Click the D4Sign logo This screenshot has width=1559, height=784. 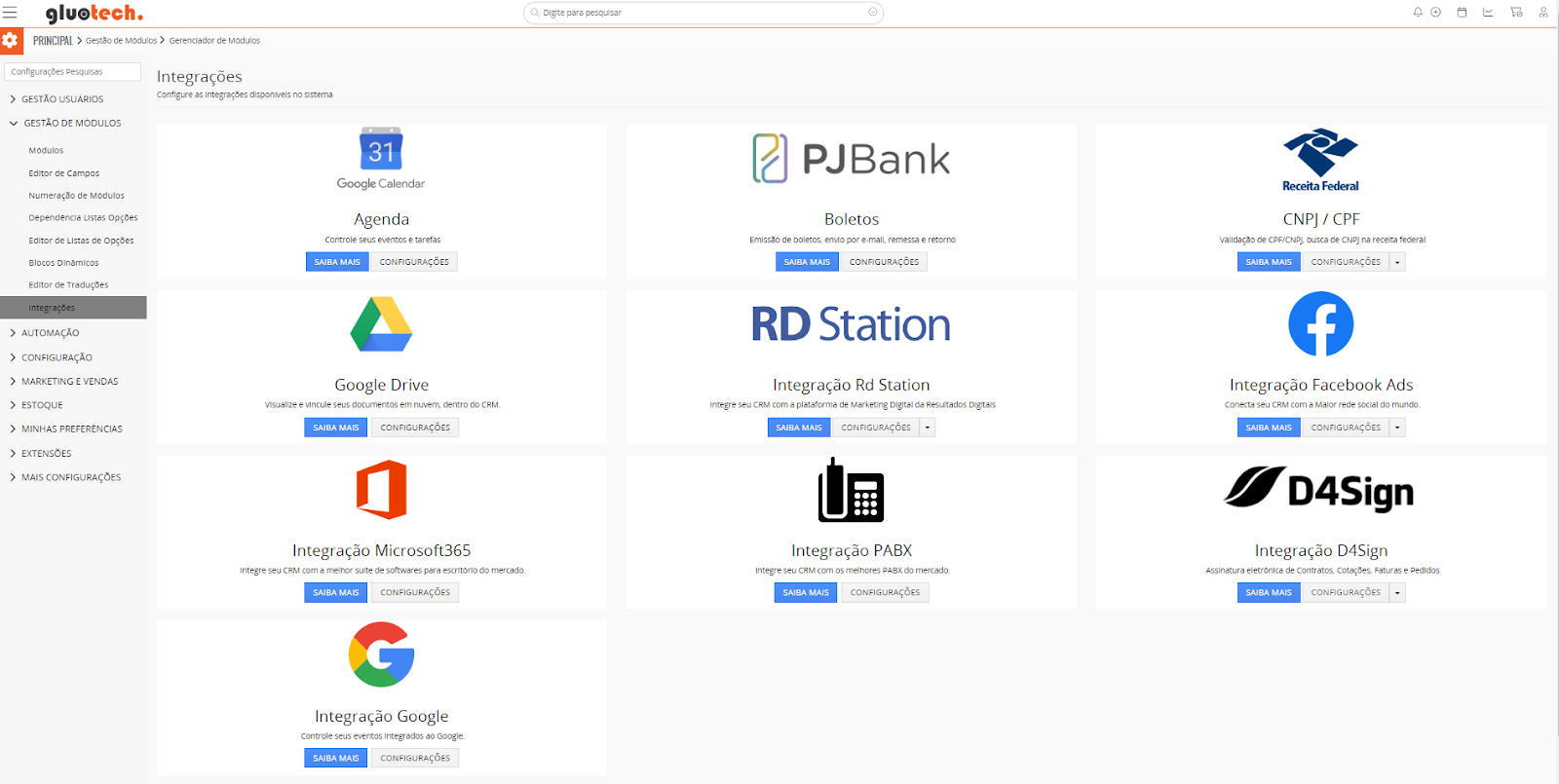pos(1320,490)
